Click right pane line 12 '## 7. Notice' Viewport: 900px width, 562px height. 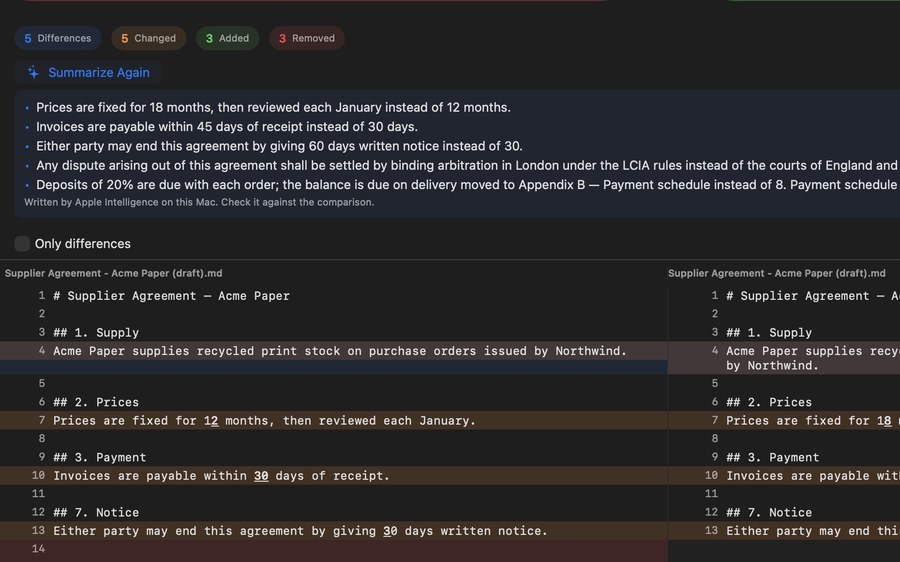(x=769, y=512)
